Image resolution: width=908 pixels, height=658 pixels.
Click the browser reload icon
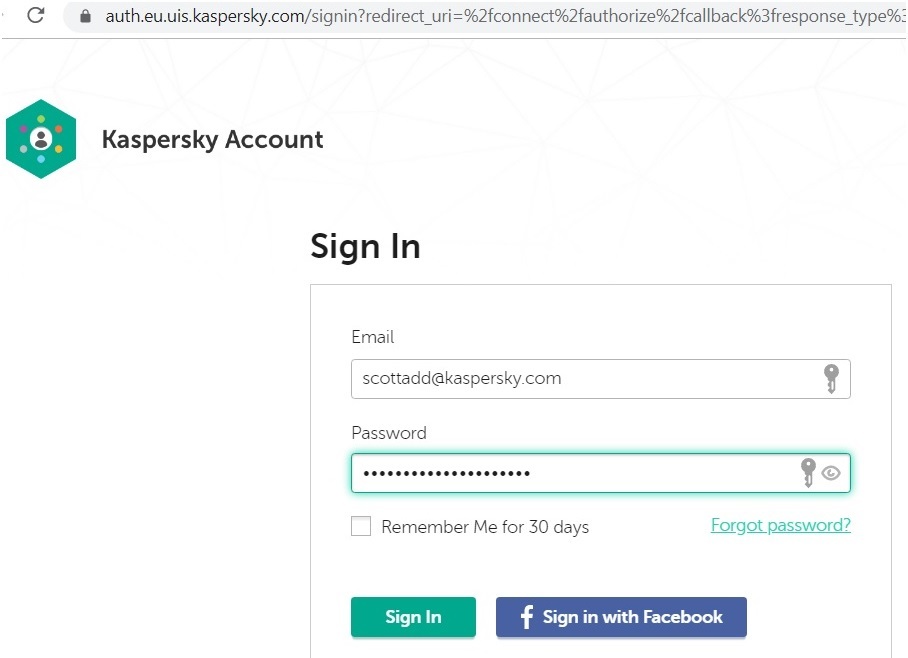pyautogui.click(x=36, y=15)
